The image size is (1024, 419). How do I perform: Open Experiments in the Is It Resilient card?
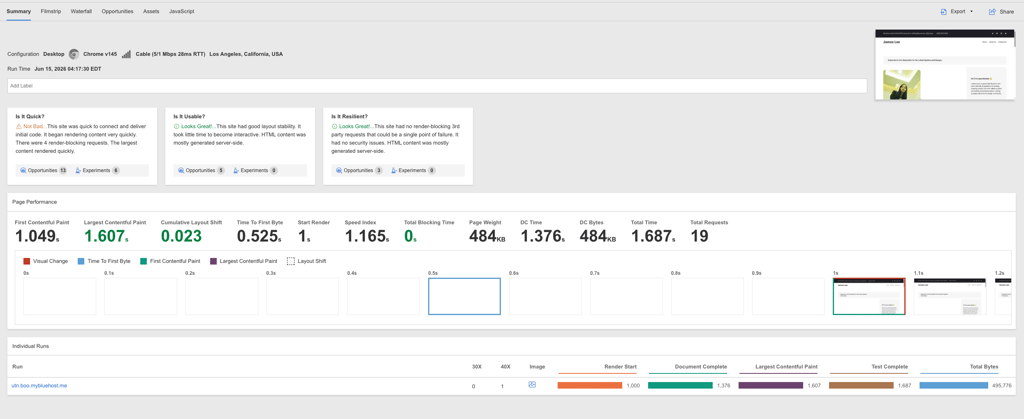tap(413, 170)
